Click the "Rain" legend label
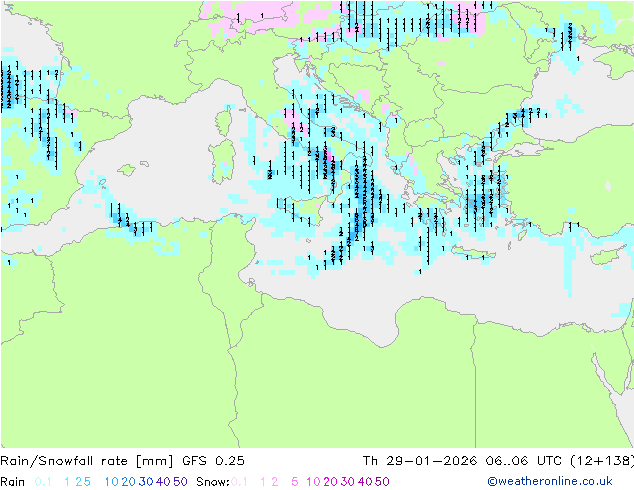Viewport: 634px width, 490px height. 13,482
